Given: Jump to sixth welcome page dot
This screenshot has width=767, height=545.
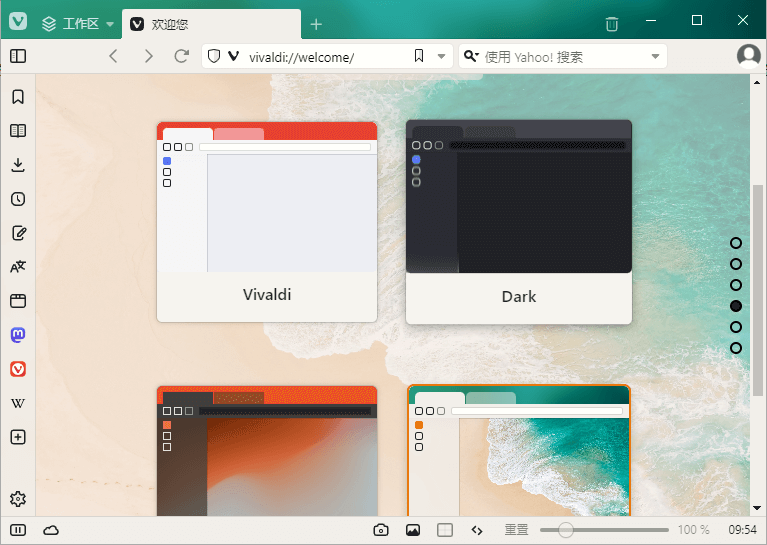Looking at the screenshot, I should coord(736,348).
